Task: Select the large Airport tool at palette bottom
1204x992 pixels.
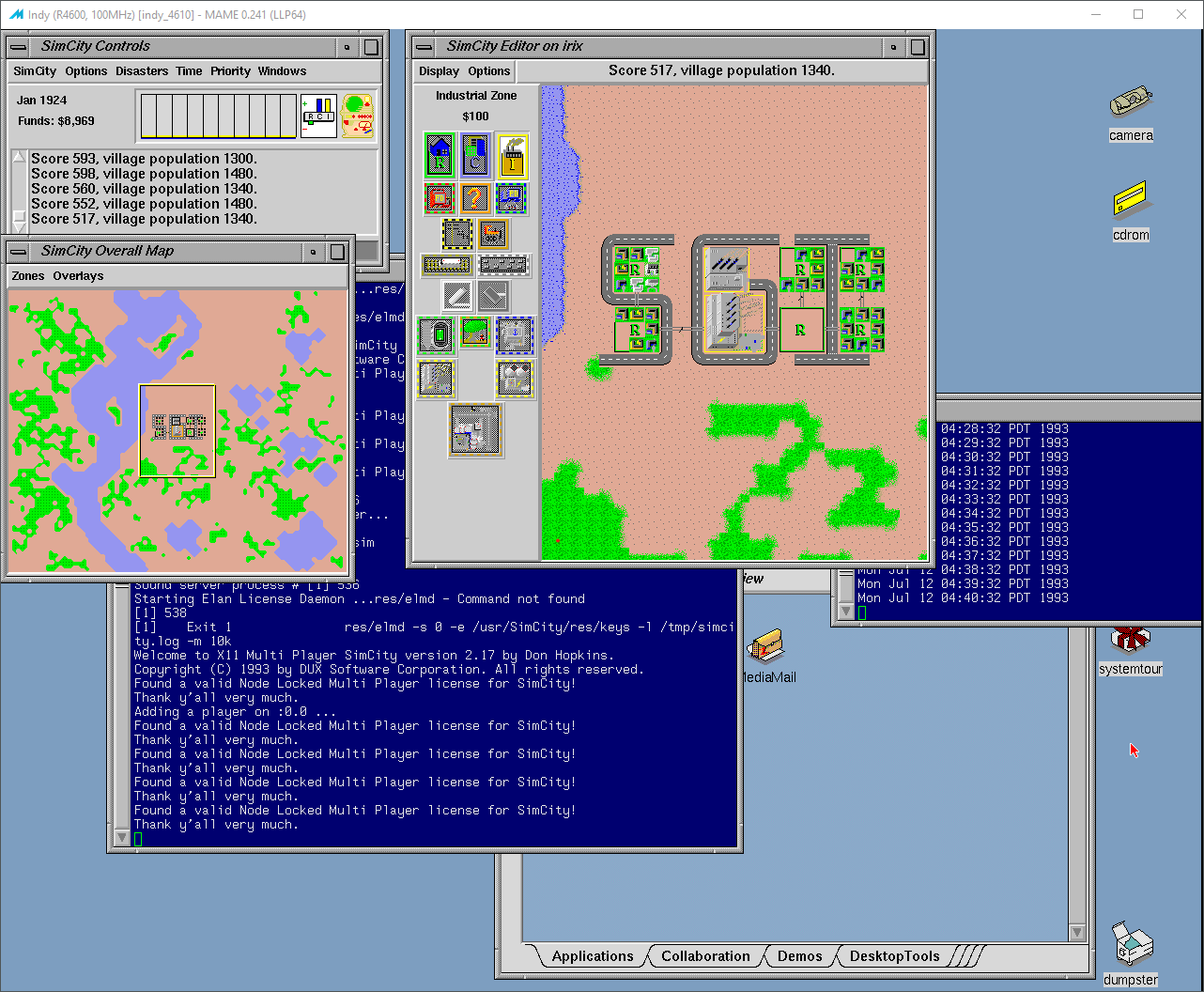Action: [475, 428]
